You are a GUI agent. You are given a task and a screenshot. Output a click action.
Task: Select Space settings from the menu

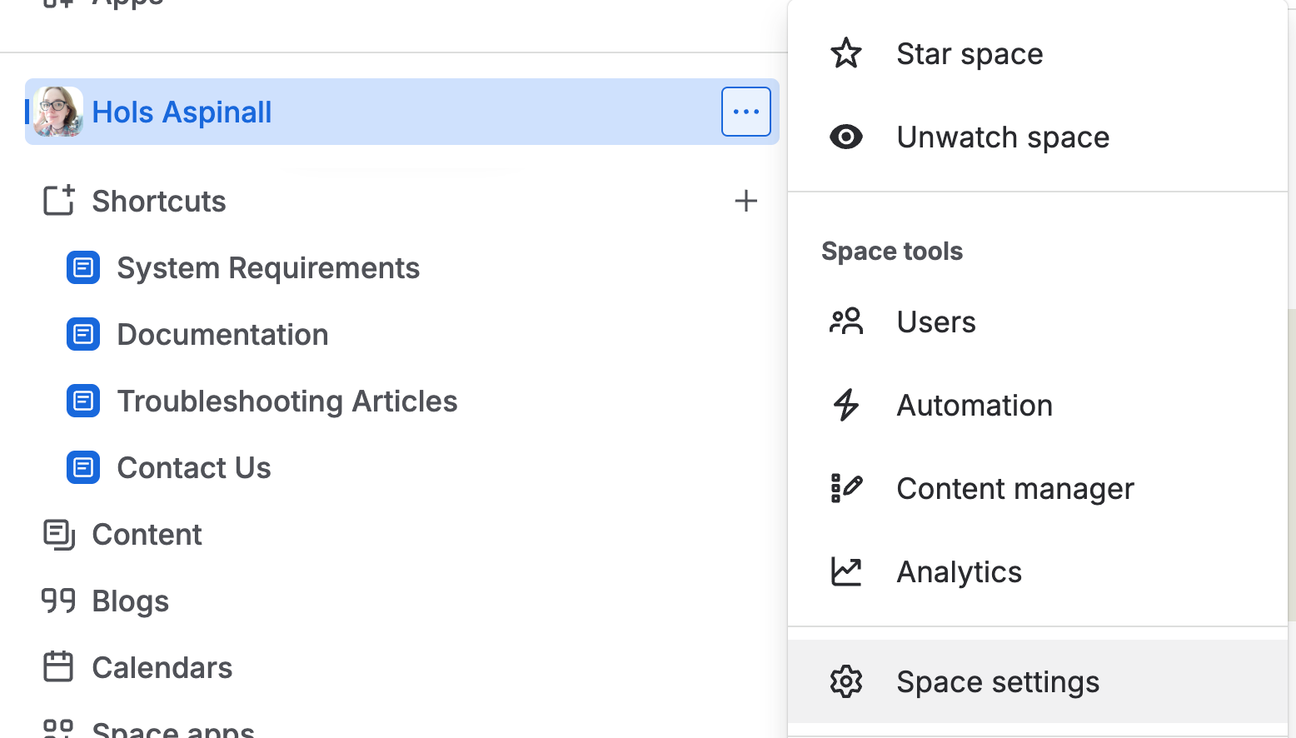(997, 681)
